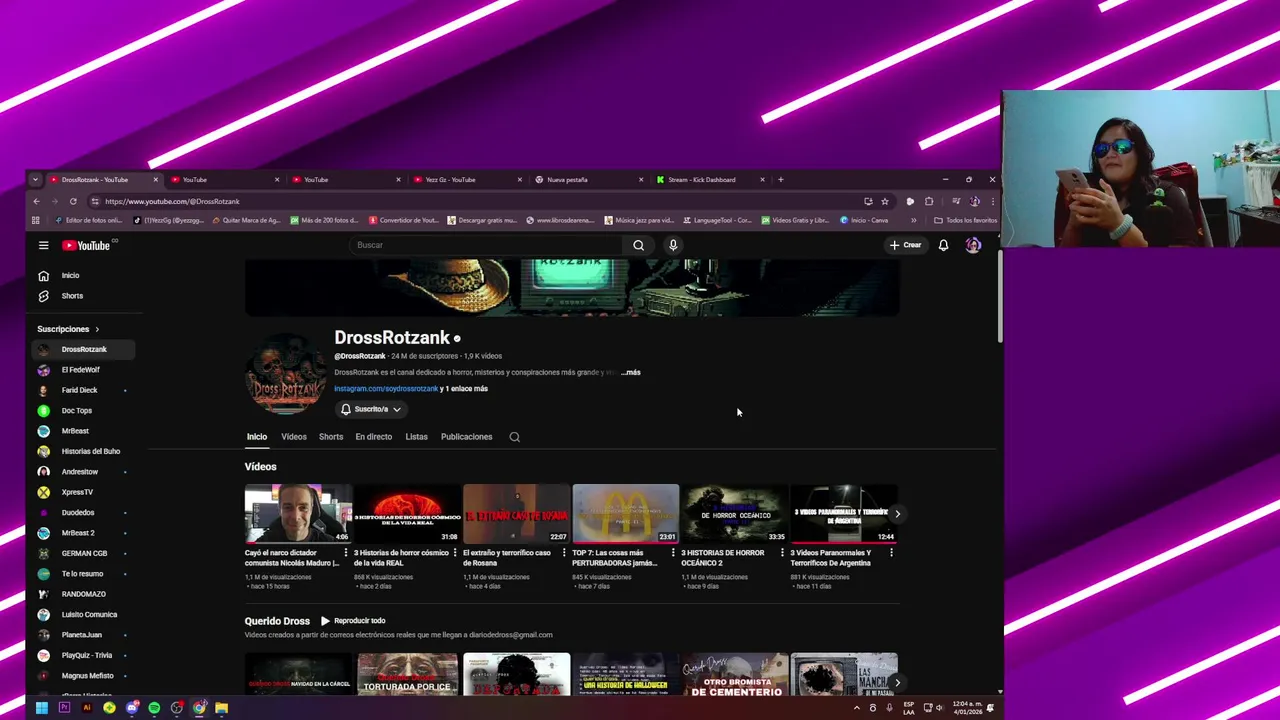The width and height of the screenshot is (1280, 720).
Task: Open the Suscrito/a subscription dropdown
Action: [x=370, y=409]
